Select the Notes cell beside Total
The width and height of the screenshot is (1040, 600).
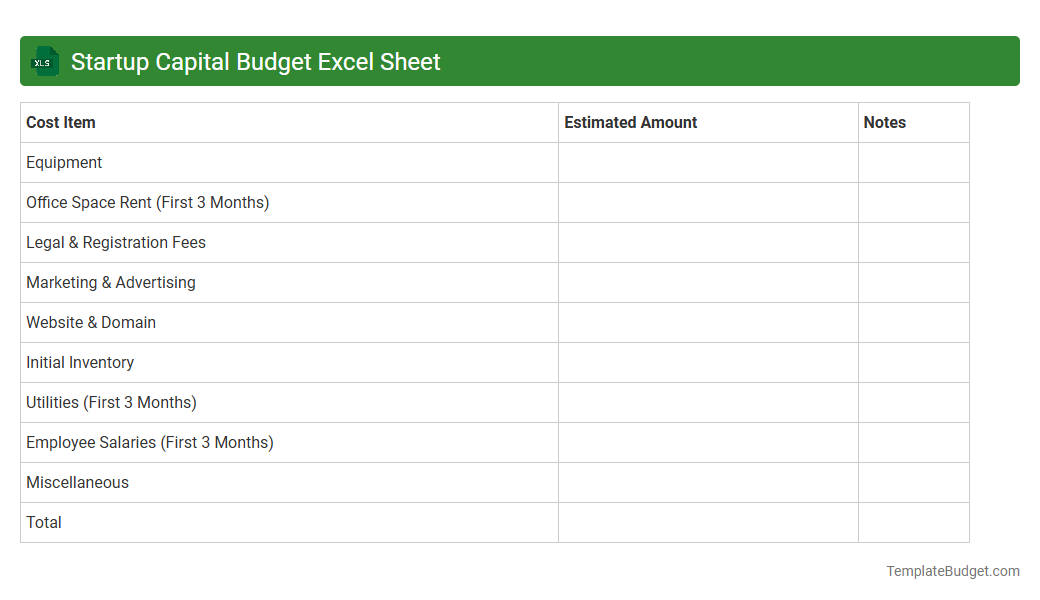tap(913, 522)
